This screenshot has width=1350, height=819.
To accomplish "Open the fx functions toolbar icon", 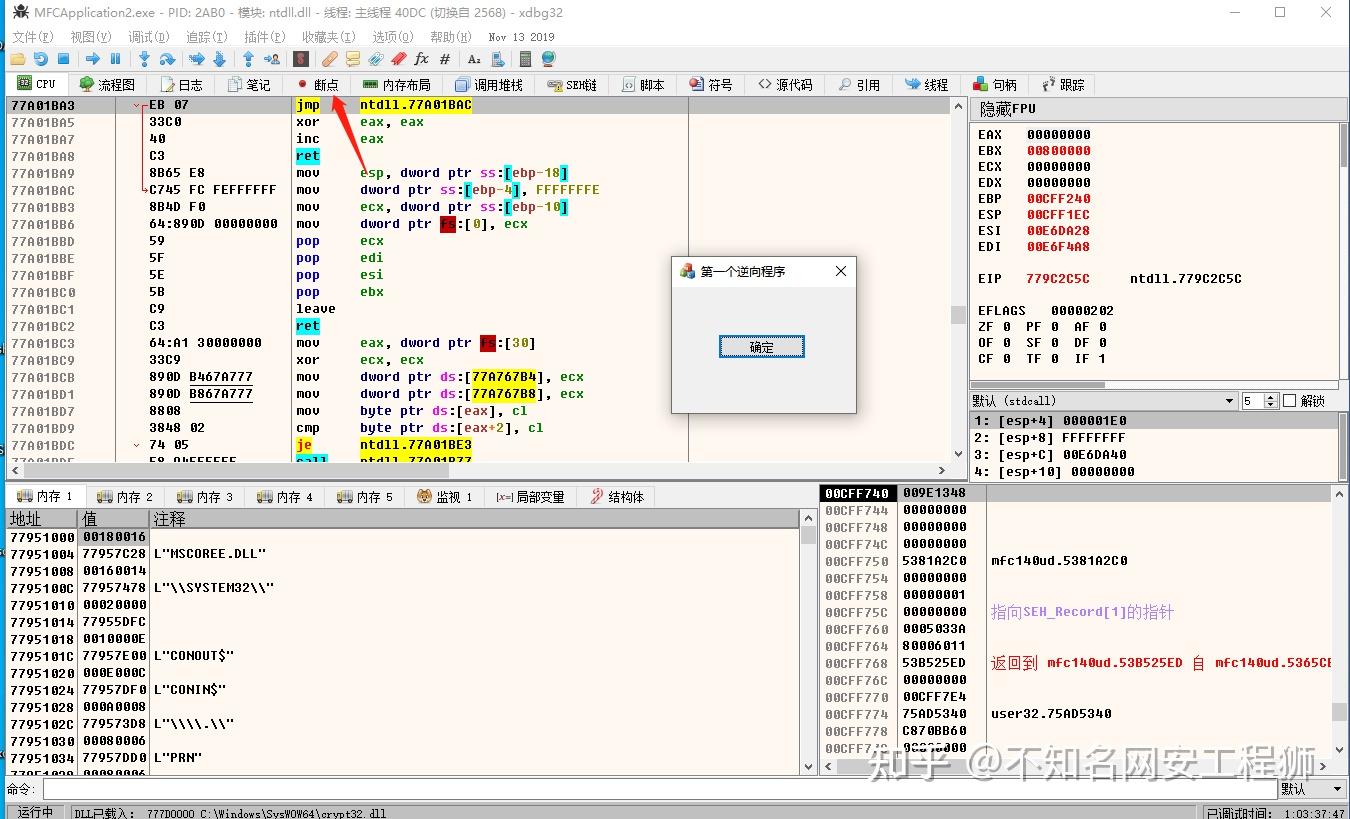I will point(421,60).
